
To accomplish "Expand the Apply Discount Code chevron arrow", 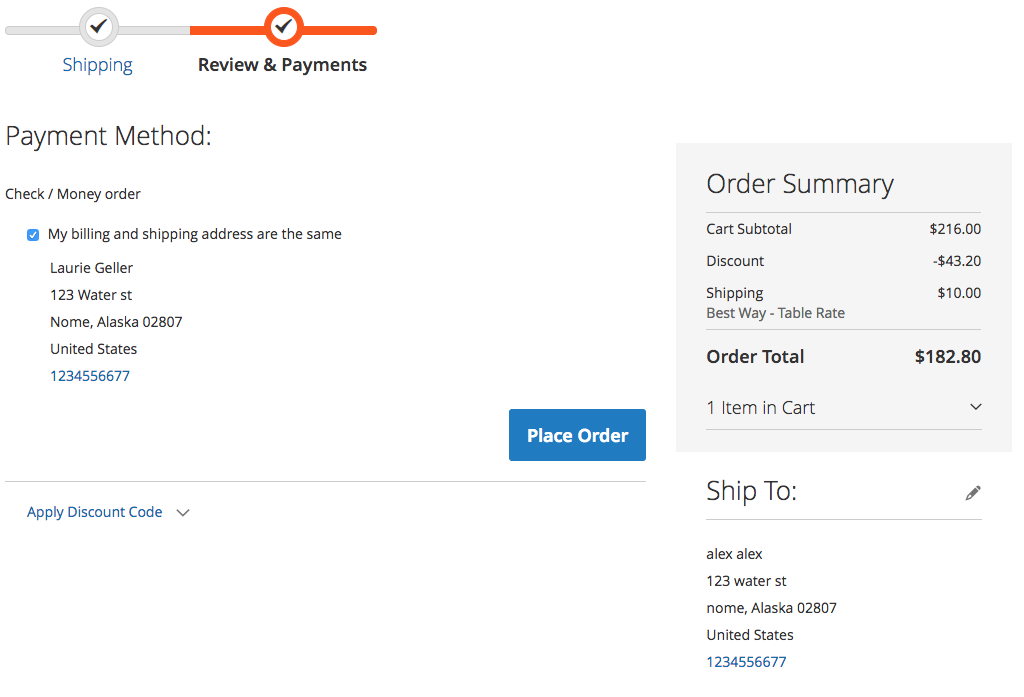I will point(183,513).
